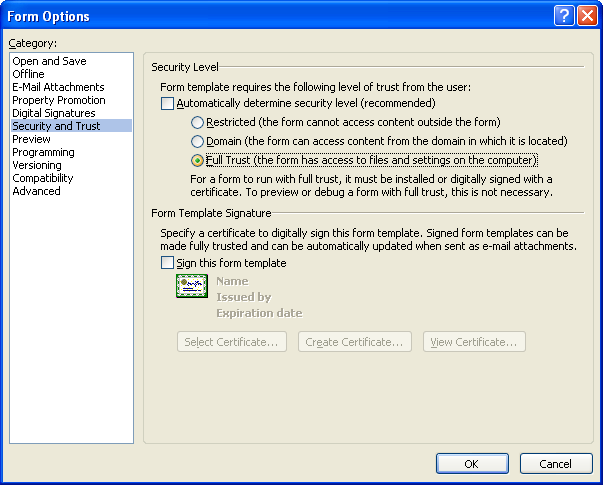Go to Digital Signatures category
This screenshot has height=485, width=603.
tap(54, 113)
